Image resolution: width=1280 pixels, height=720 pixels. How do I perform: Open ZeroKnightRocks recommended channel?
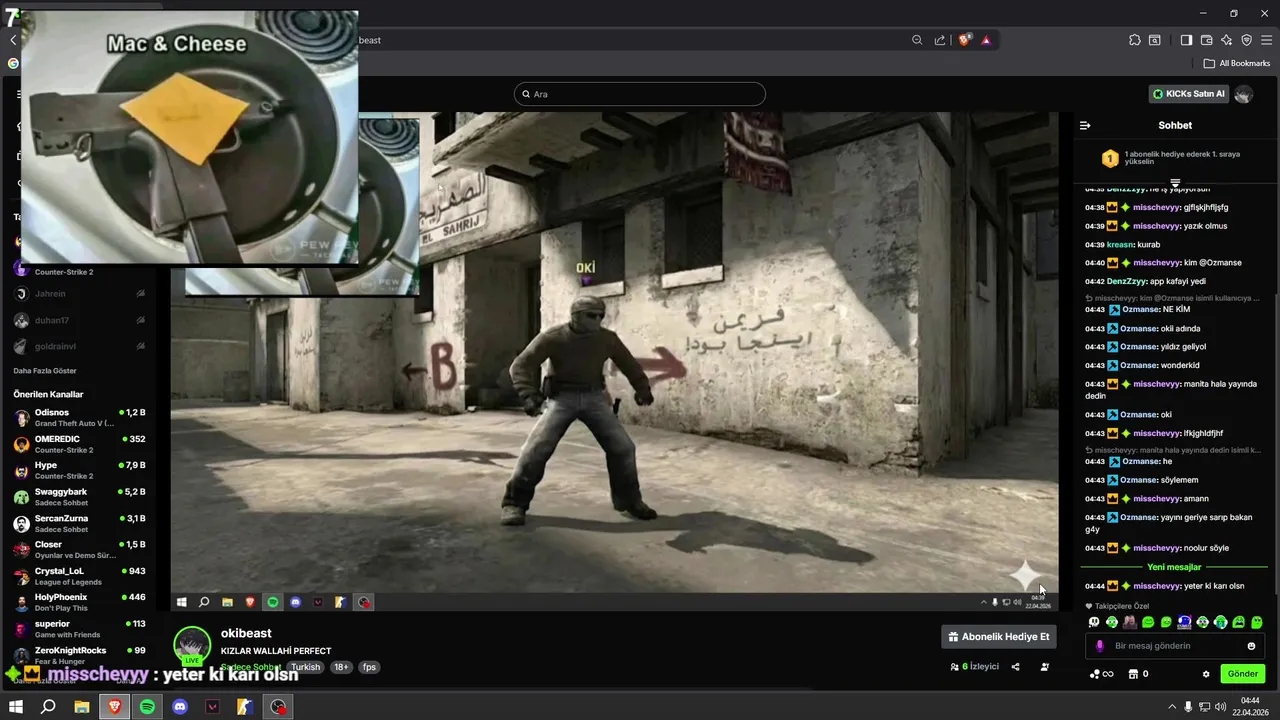point(80,655)
